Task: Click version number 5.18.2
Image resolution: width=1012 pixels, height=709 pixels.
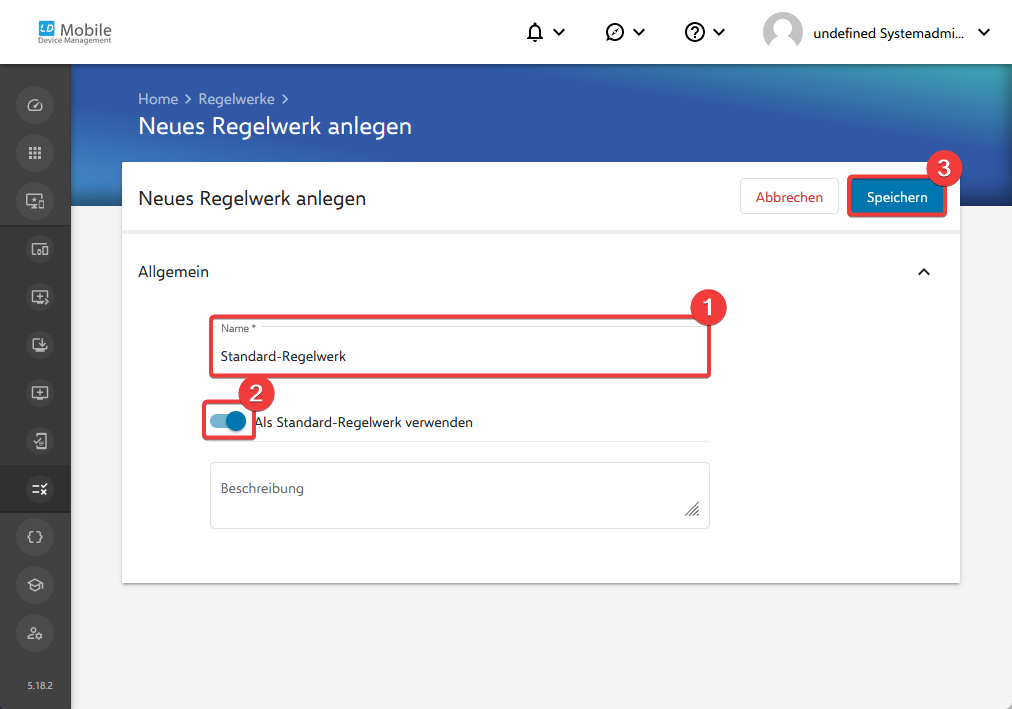Action: [40, 685]
